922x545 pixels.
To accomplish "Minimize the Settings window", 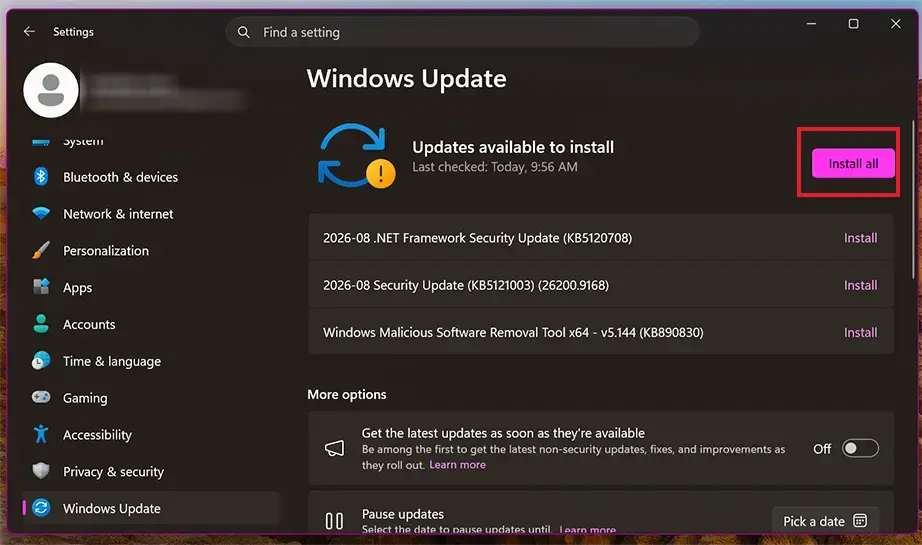I will click(811, 24).
